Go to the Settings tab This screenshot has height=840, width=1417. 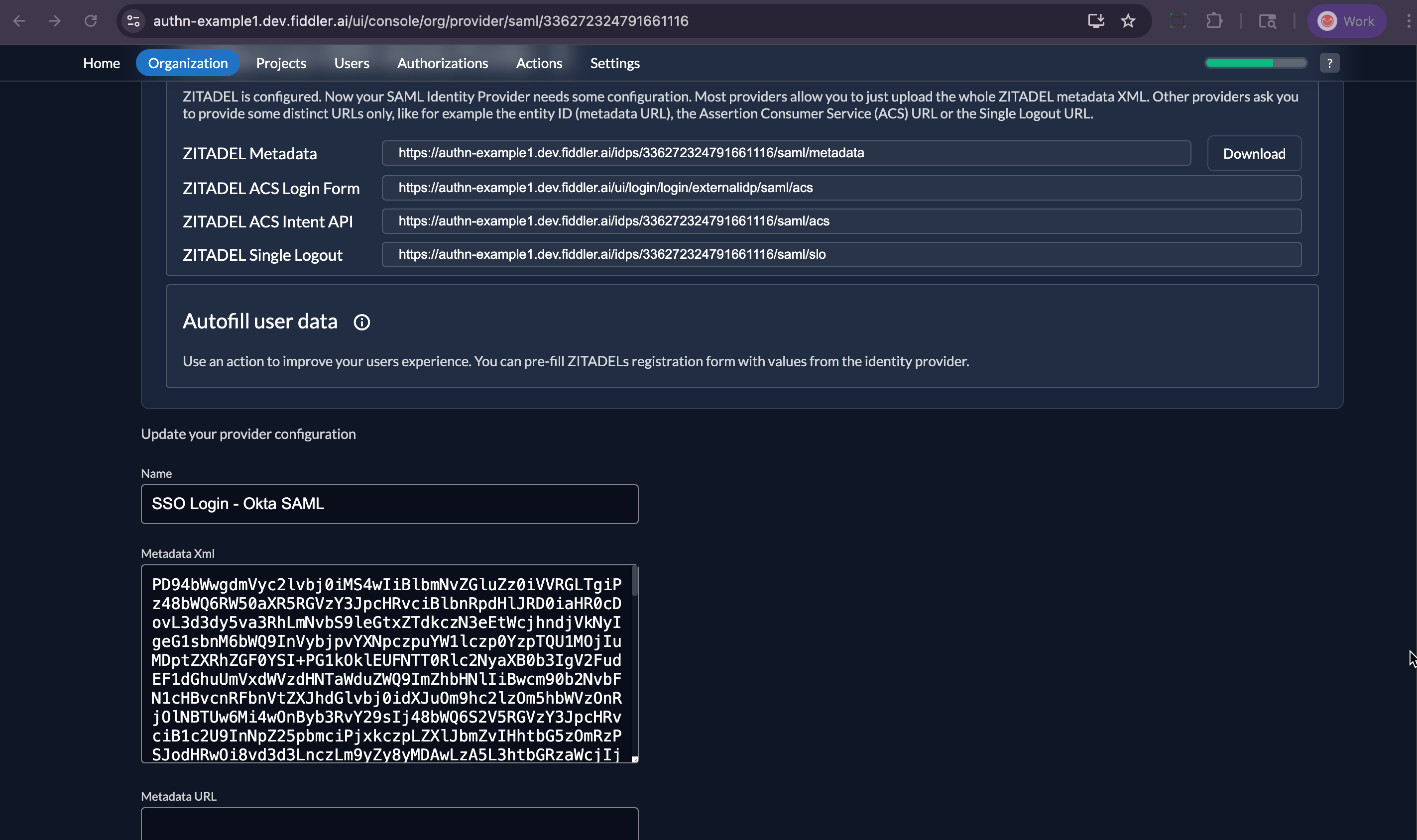tap(614, 63)
